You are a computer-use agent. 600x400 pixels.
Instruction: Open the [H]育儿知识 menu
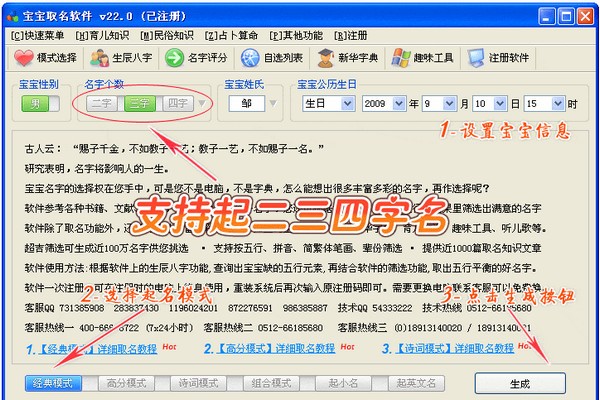102,36
